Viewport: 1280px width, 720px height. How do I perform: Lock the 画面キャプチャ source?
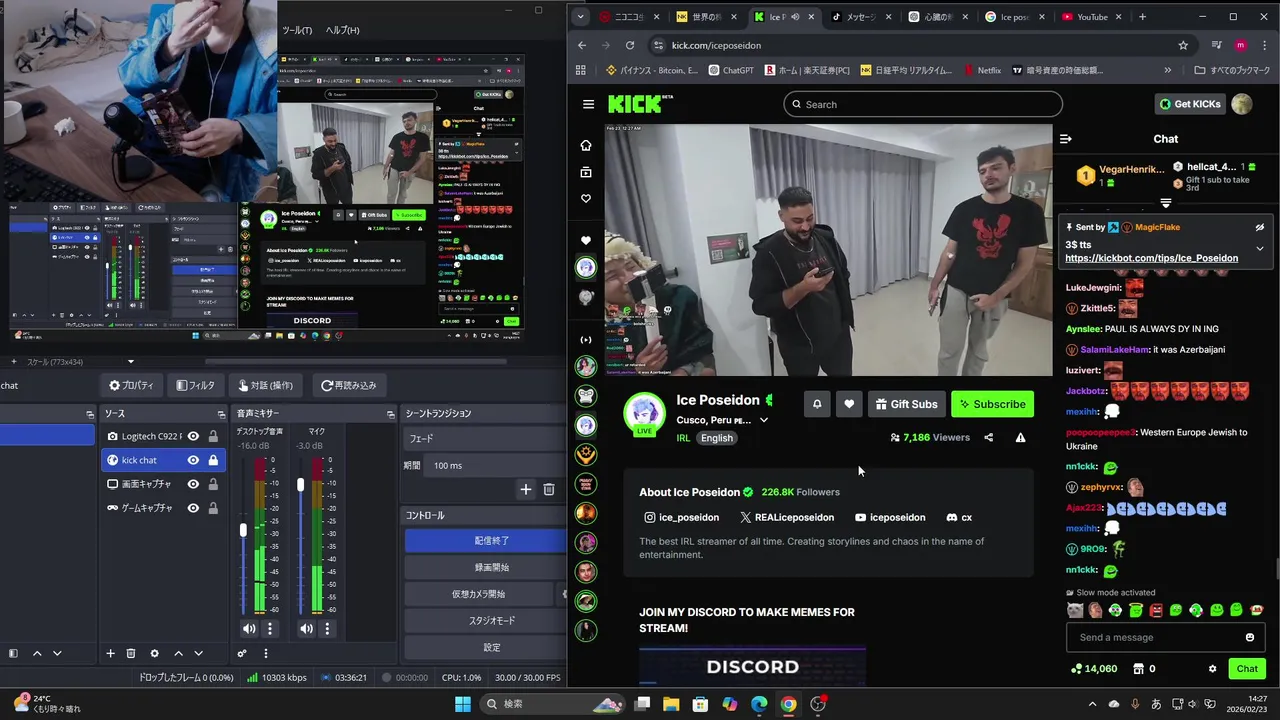click(213, 484)
